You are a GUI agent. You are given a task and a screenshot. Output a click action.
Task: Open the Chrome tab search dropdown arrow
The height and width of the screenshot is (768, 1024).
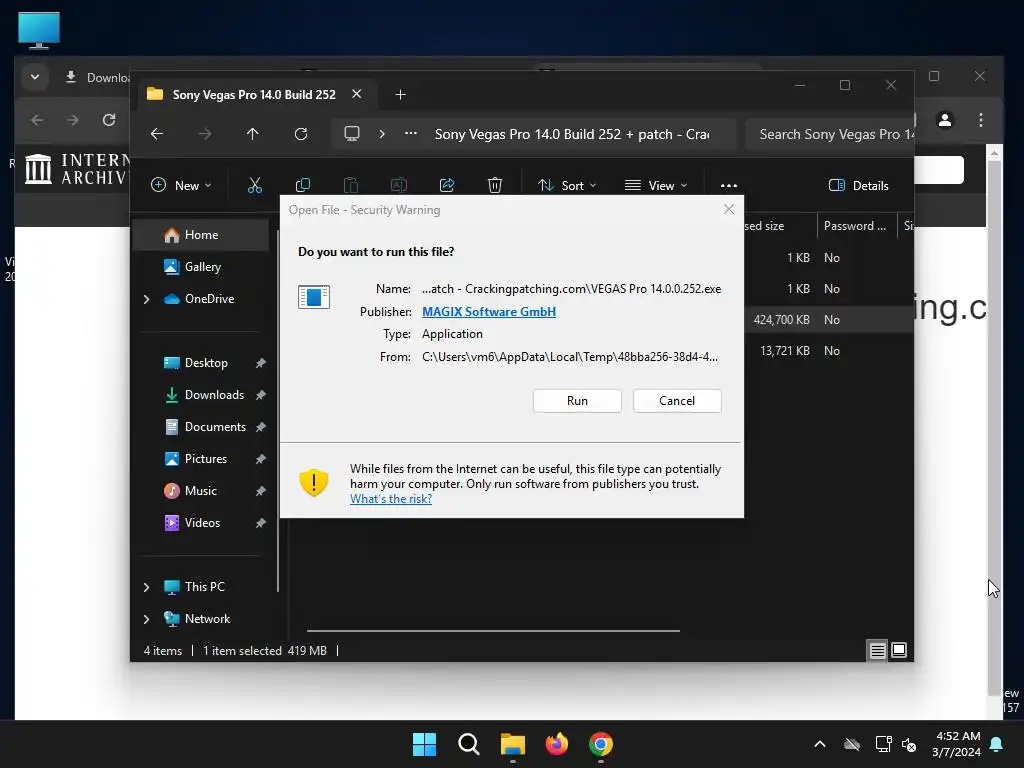point(35,77)
